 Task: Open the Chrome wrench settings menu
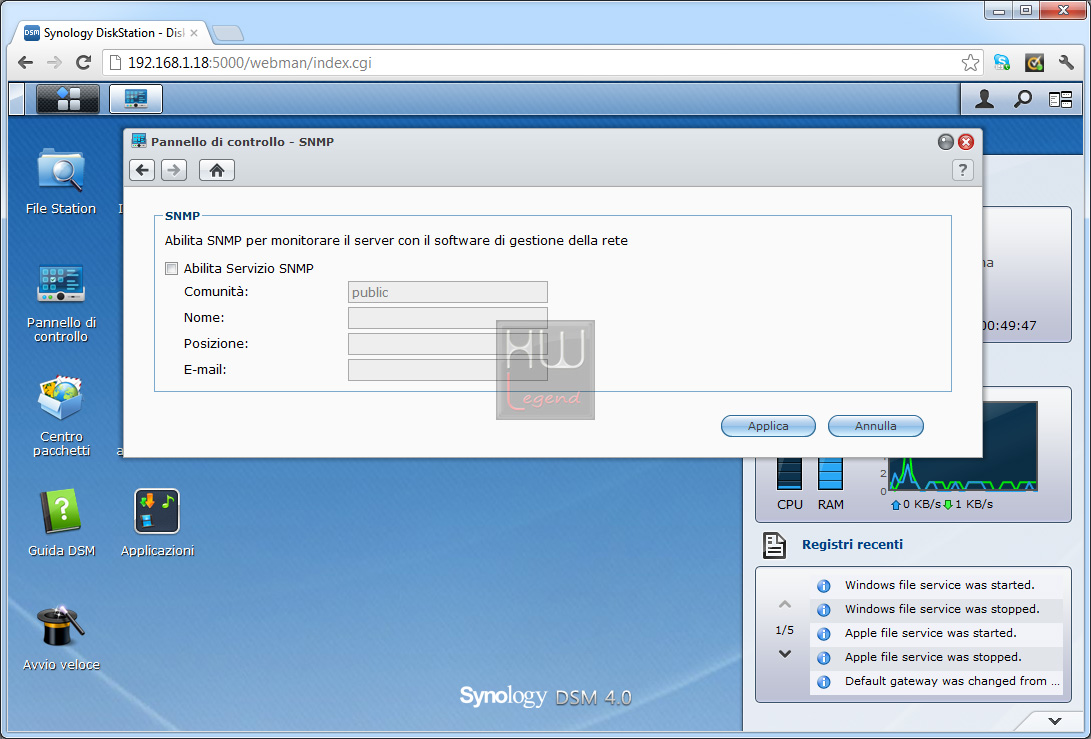tap(1066, 63)
